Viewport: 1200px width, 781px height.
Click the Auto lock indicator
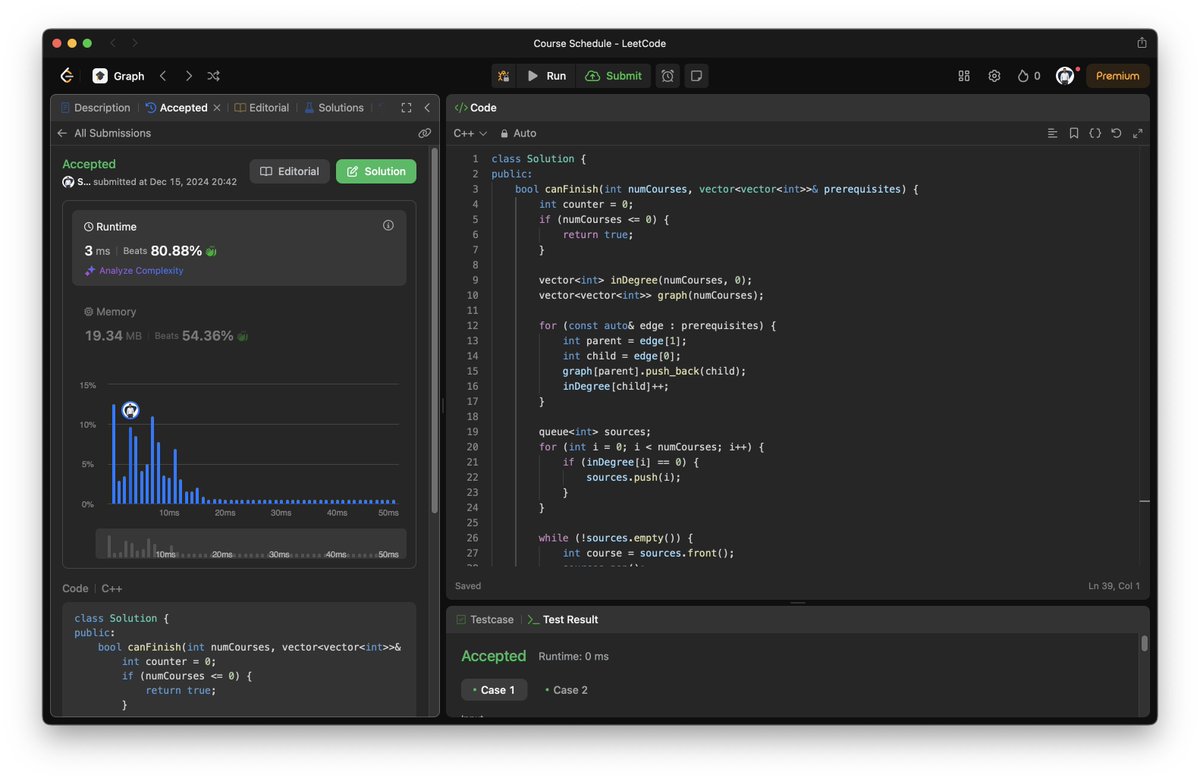click(x=518, y=133)
